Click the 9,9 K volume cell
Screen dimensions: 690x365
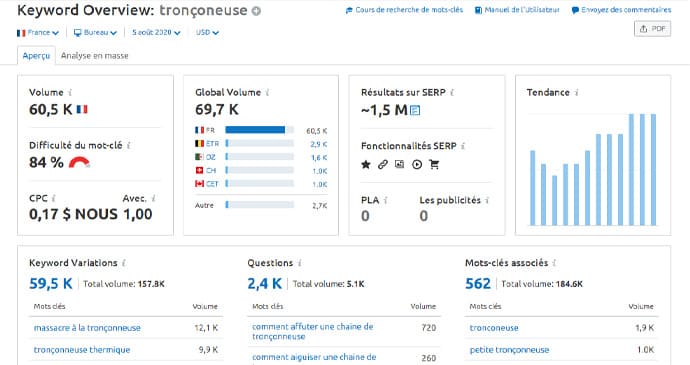click(x=208, y=350)
